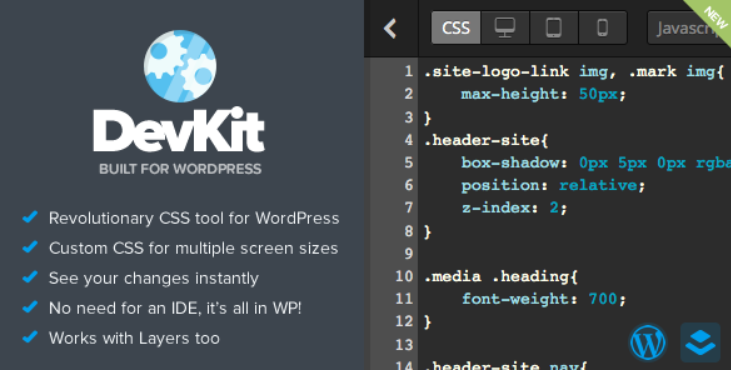Image resolution: width=731 pixels, height=370 pixels.
Task: Select the desktop monitor view icon
Action: pyautogui.click(x=505, y=27)
